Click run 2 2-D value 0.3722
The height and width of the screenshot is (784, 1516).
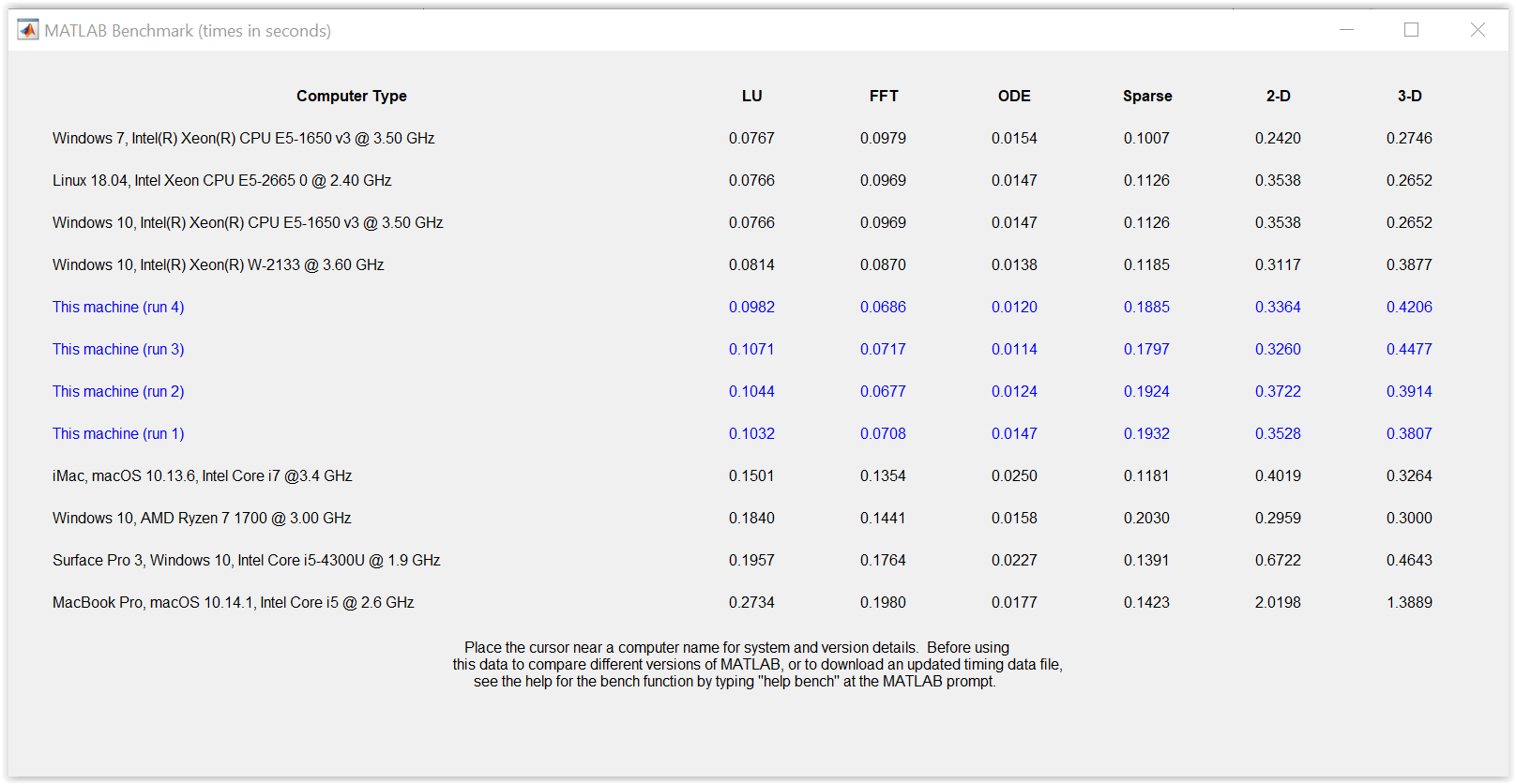[1279, 391]
